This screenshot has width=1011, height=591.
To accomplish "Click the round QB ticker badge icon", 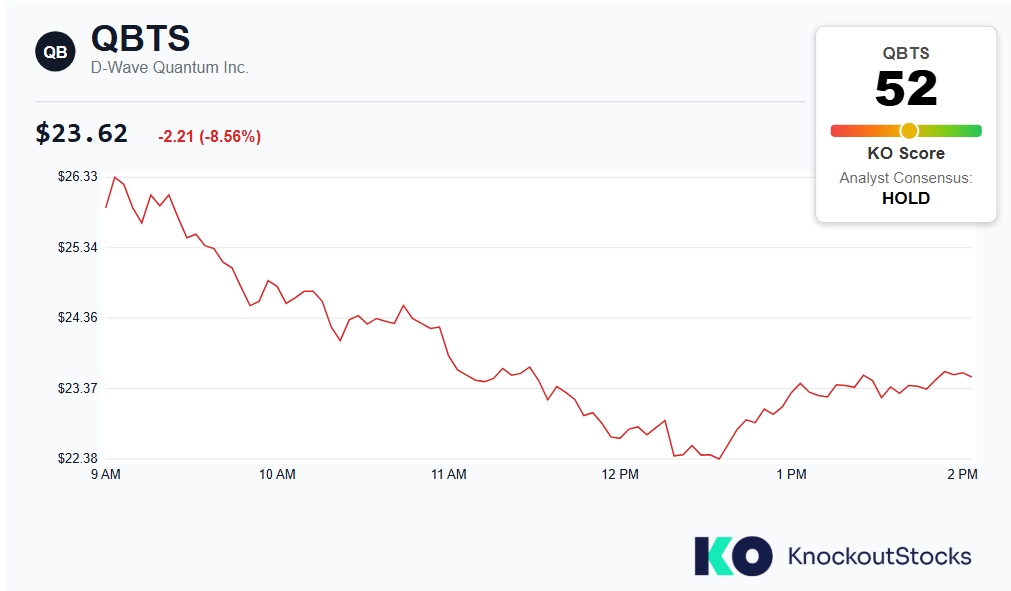I will [55, 52].
